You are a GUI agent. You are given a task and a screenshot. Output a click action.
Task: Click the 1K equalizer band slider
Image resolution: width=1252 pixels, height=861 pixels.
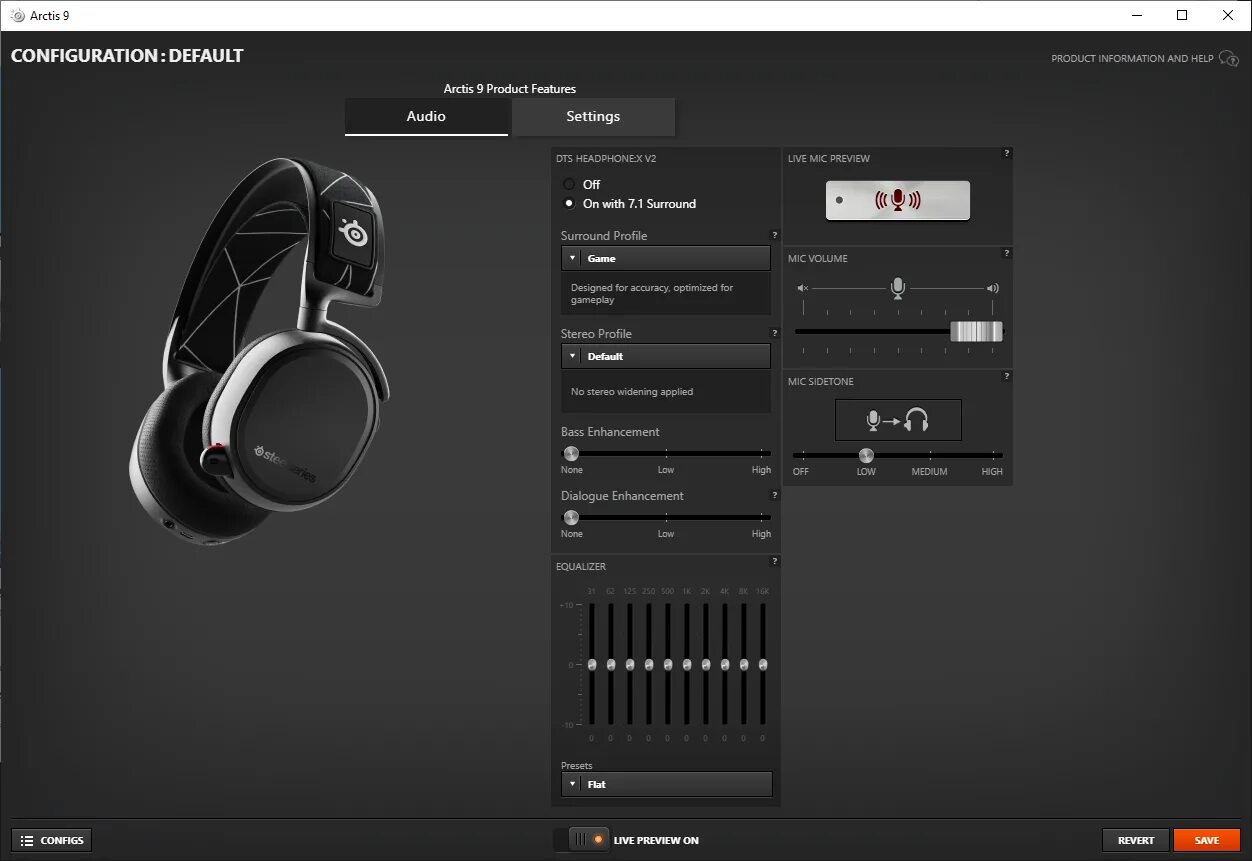[686, 664]
